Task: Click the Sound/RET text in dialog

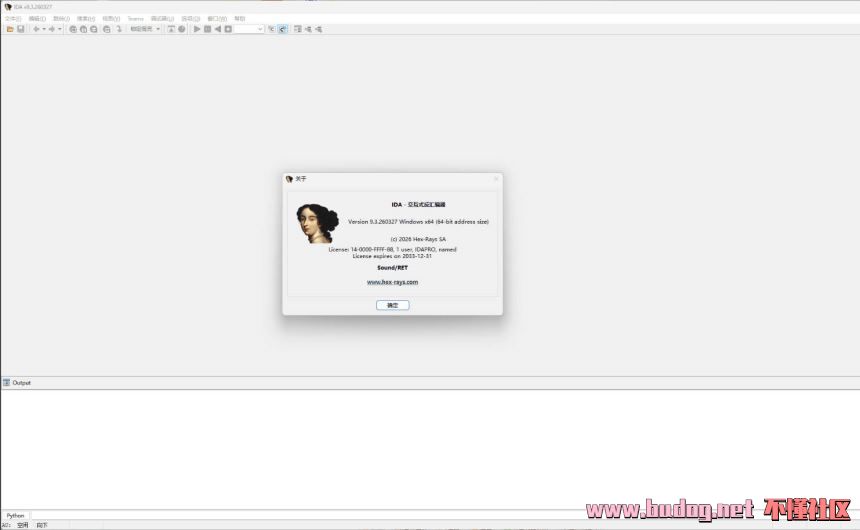Action: [392, 268]
